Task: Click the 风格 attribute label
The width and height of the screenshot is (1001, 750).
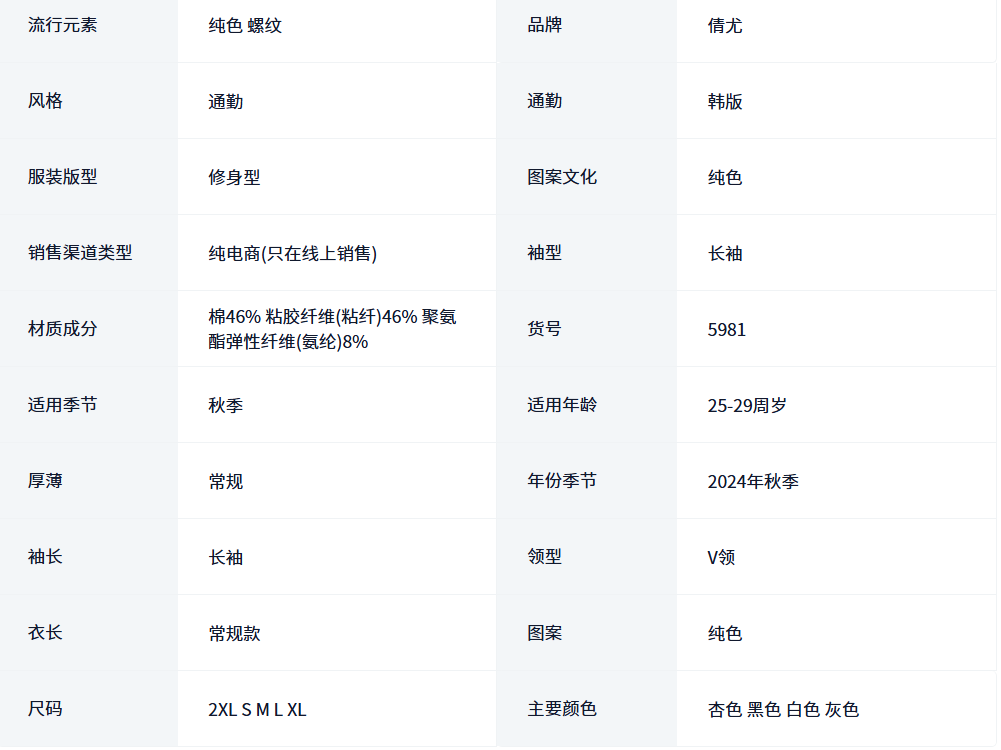Action: (45, 101)
